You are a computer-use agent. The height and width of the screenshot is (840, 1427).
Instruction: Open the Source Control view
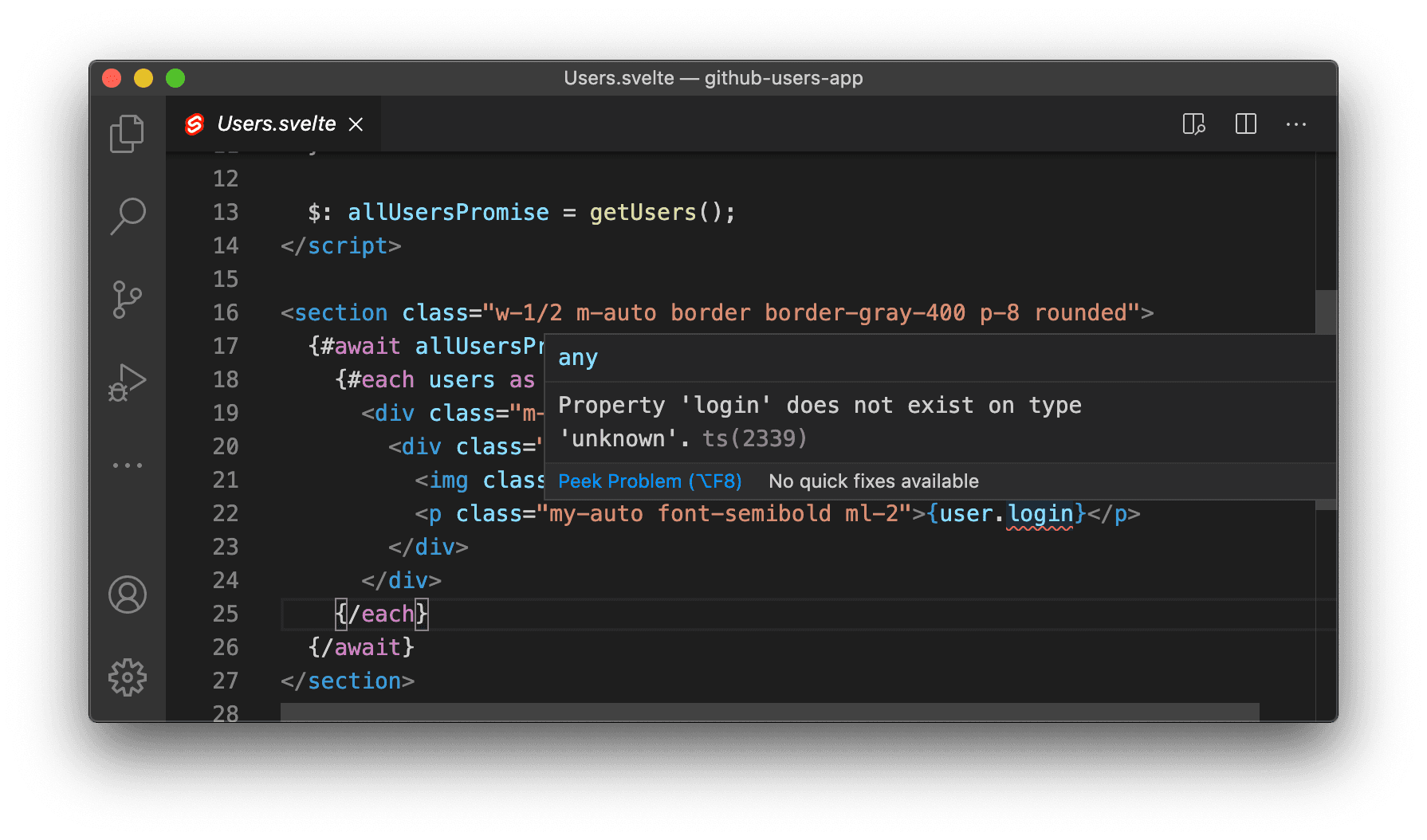click(x=127, y=300)
